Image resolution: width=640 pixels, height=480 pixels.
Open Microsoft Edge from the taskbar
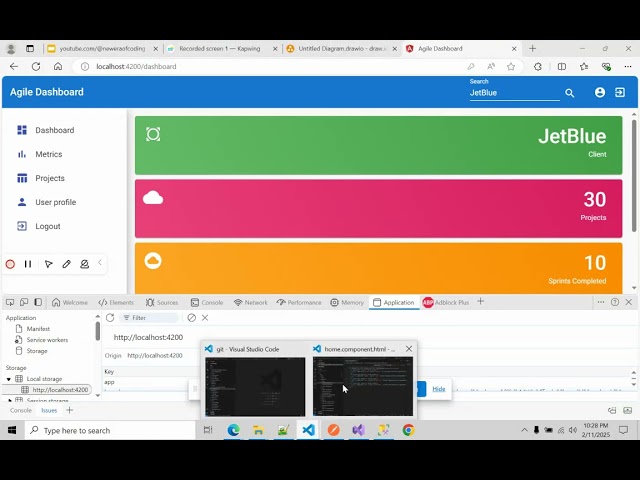click(x=233, y=430)
